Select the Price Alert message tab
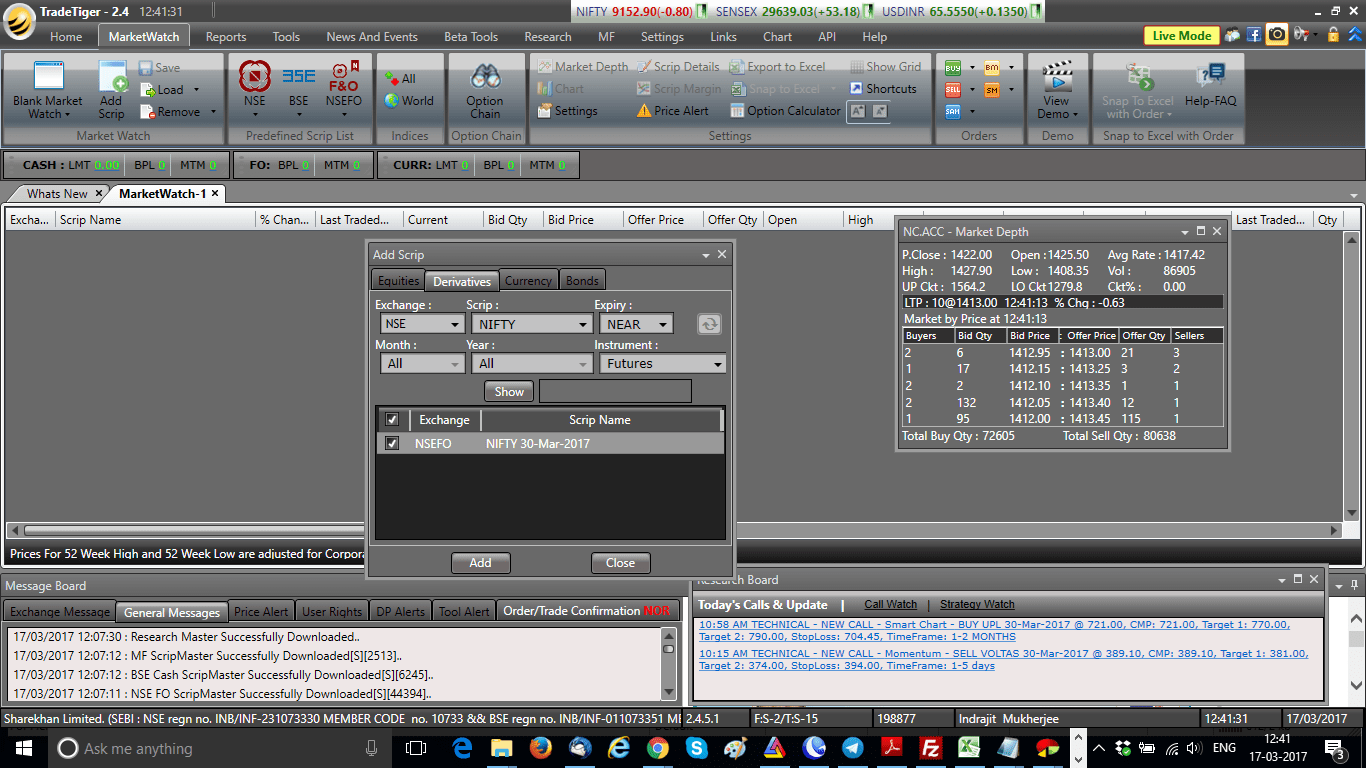This screenshot has width=1366, height=768. tap(261, 611)
